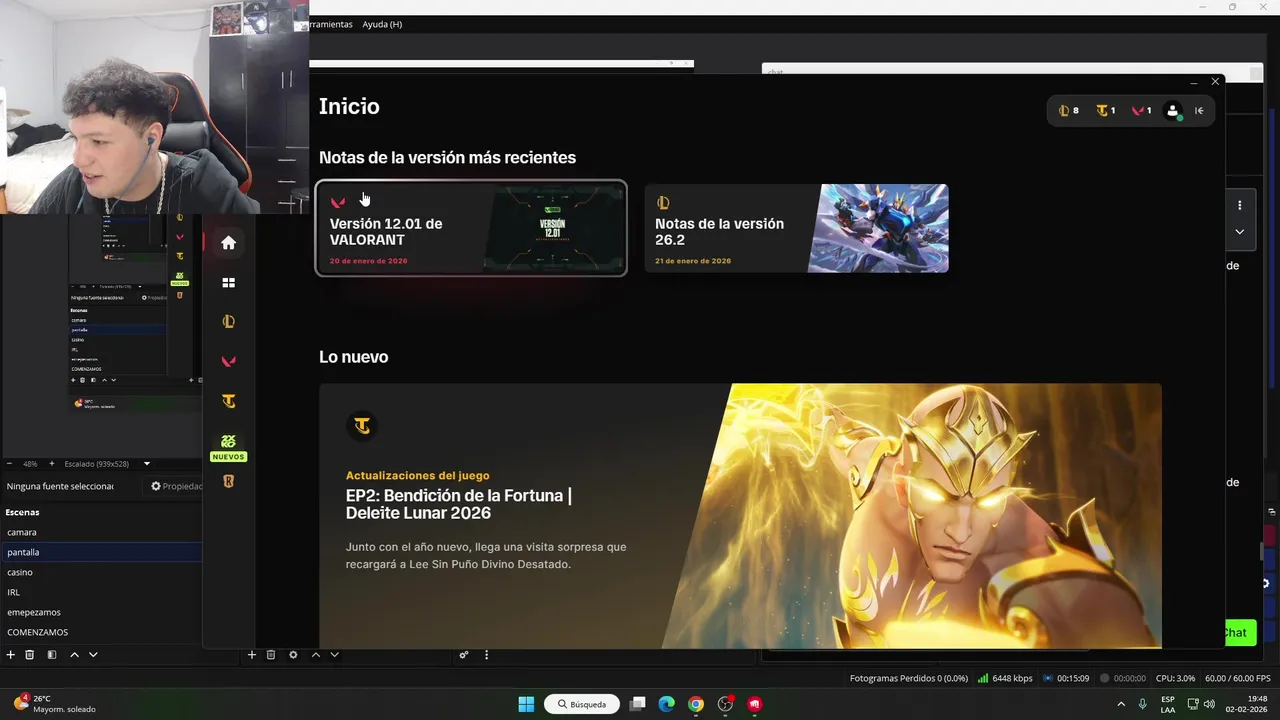Open the three-dot menu in OBS right dock

coord(1239,205)
